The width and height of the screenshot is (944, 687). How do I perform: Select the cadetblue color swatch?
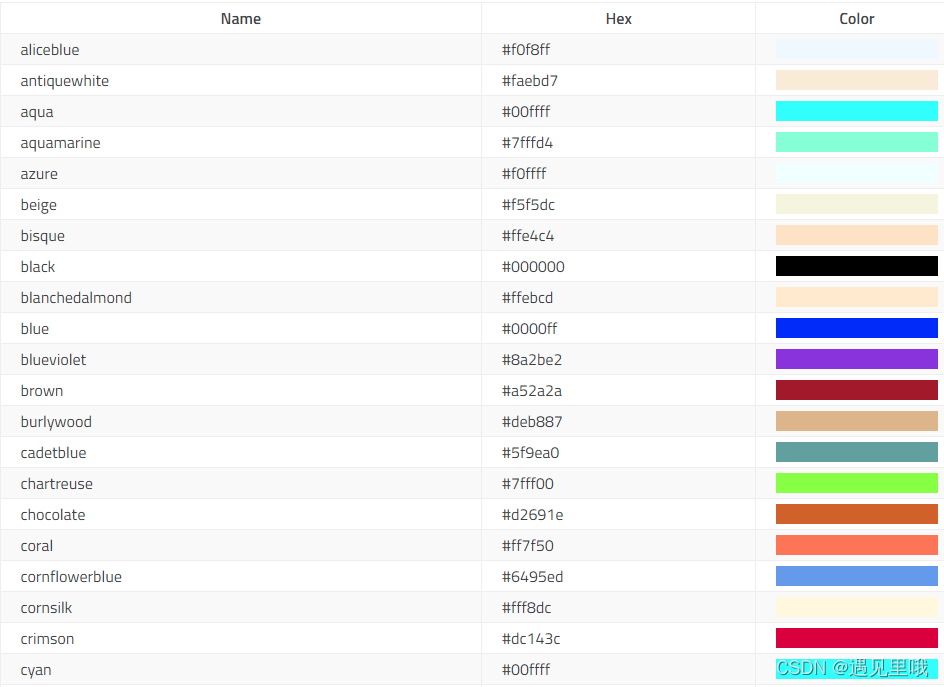(857, 452)
